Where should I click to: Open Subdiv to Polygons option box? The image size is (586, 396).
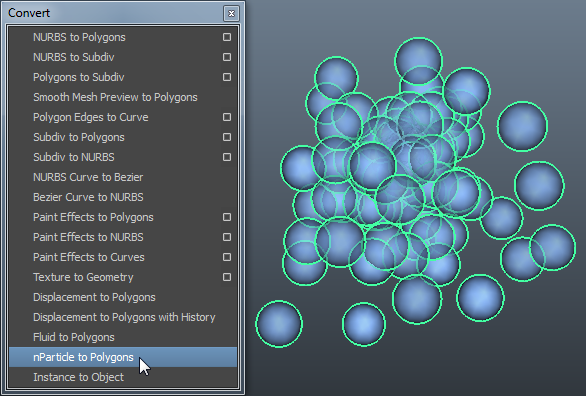[x=226, y=137]
